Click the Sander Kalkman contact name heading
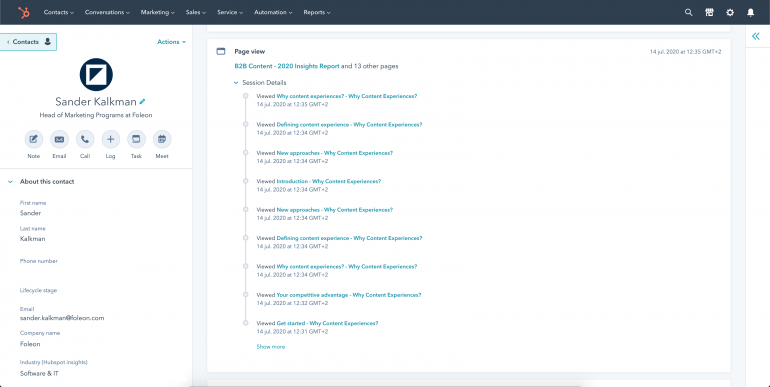 96,102
